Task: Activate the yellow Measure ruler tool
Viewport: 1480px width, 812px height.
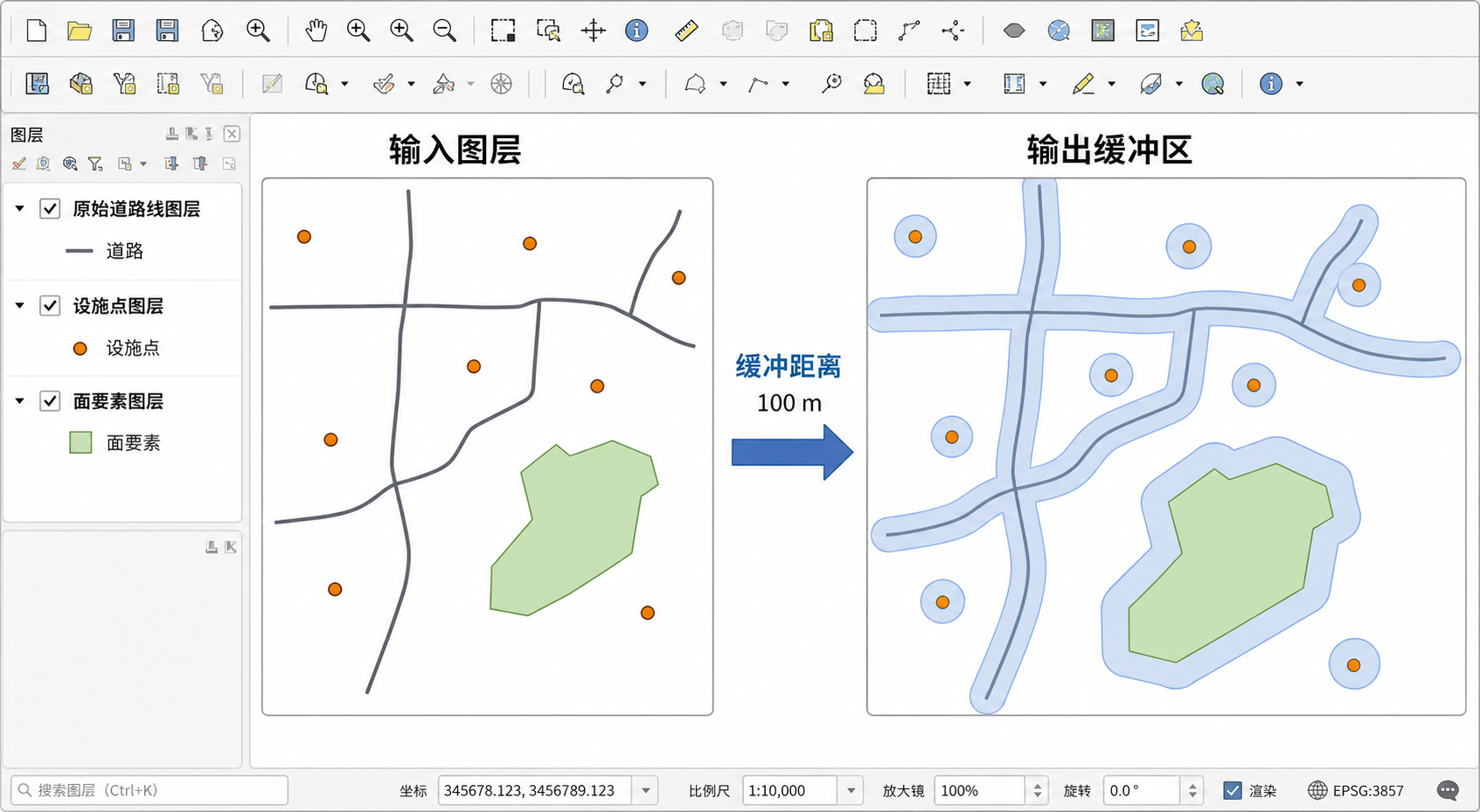Action: pos(686,31)
